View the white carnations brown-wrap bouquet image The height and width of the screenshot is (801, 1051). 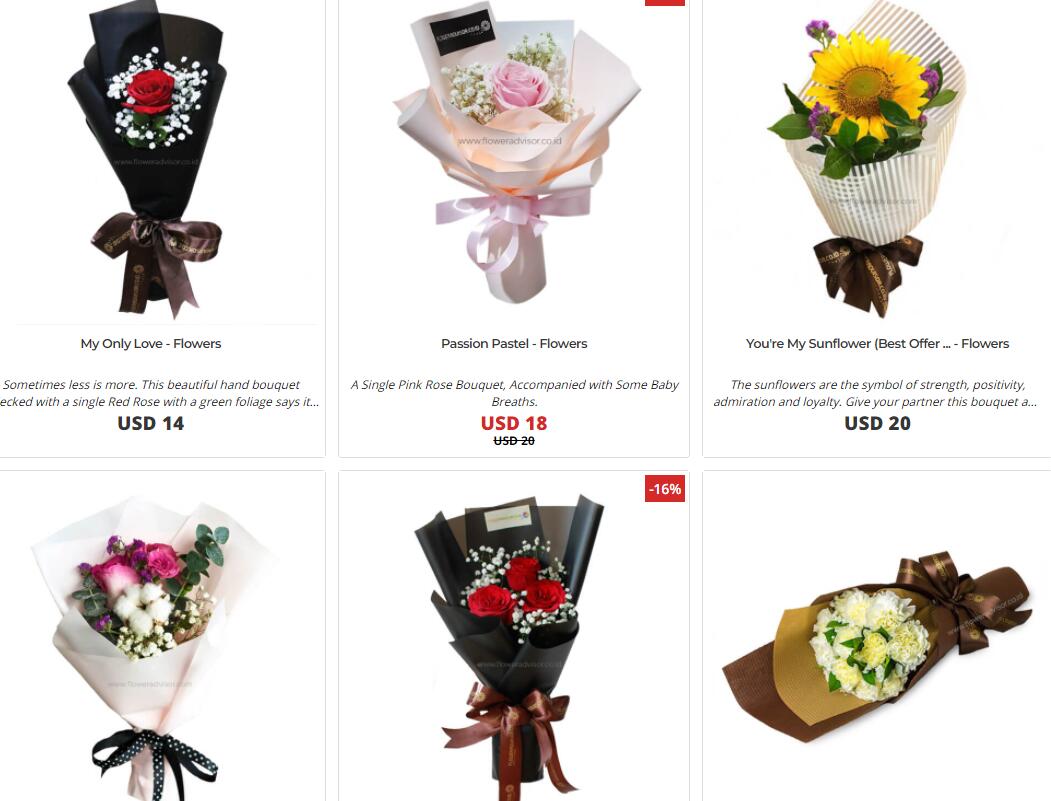tap(877, 647)
